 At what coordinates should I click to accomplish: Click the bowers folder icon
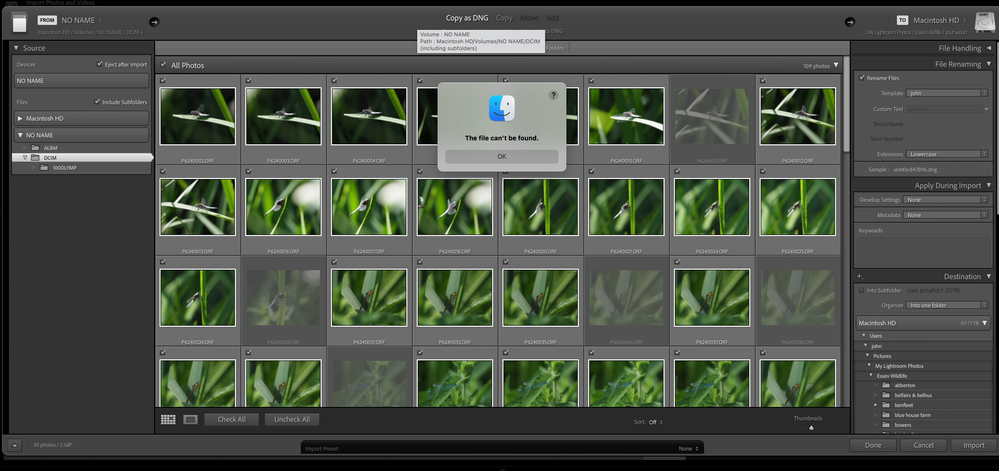tap(886, 425)
